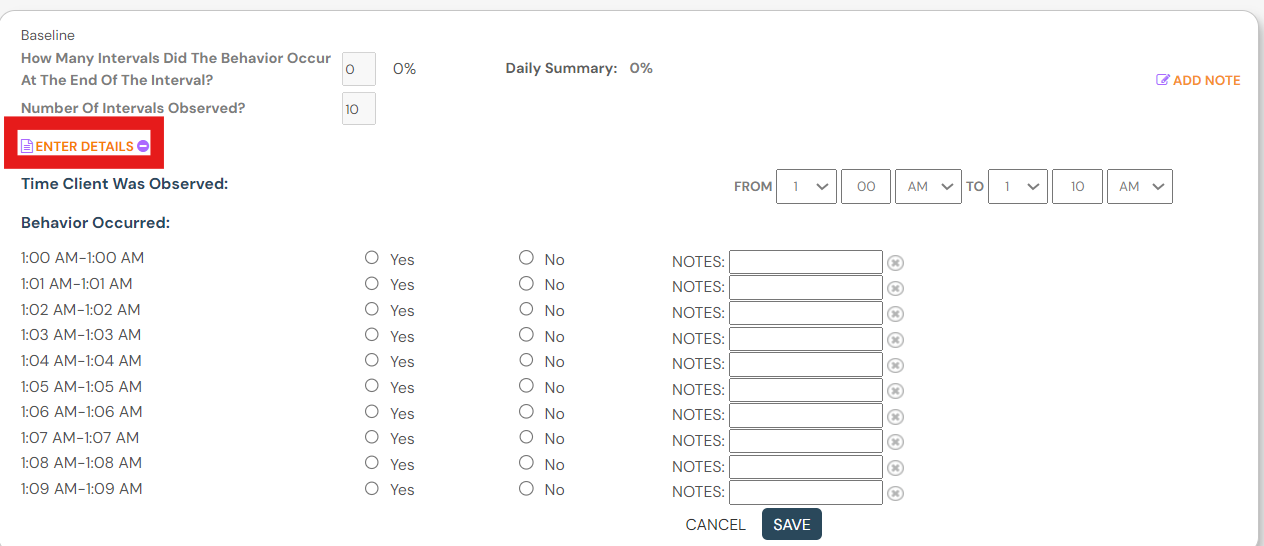Mark Yes for the 1:06 AM interval
This screenshot has width=1264, height=546.
pyautogui.click(x=372, y=411)
